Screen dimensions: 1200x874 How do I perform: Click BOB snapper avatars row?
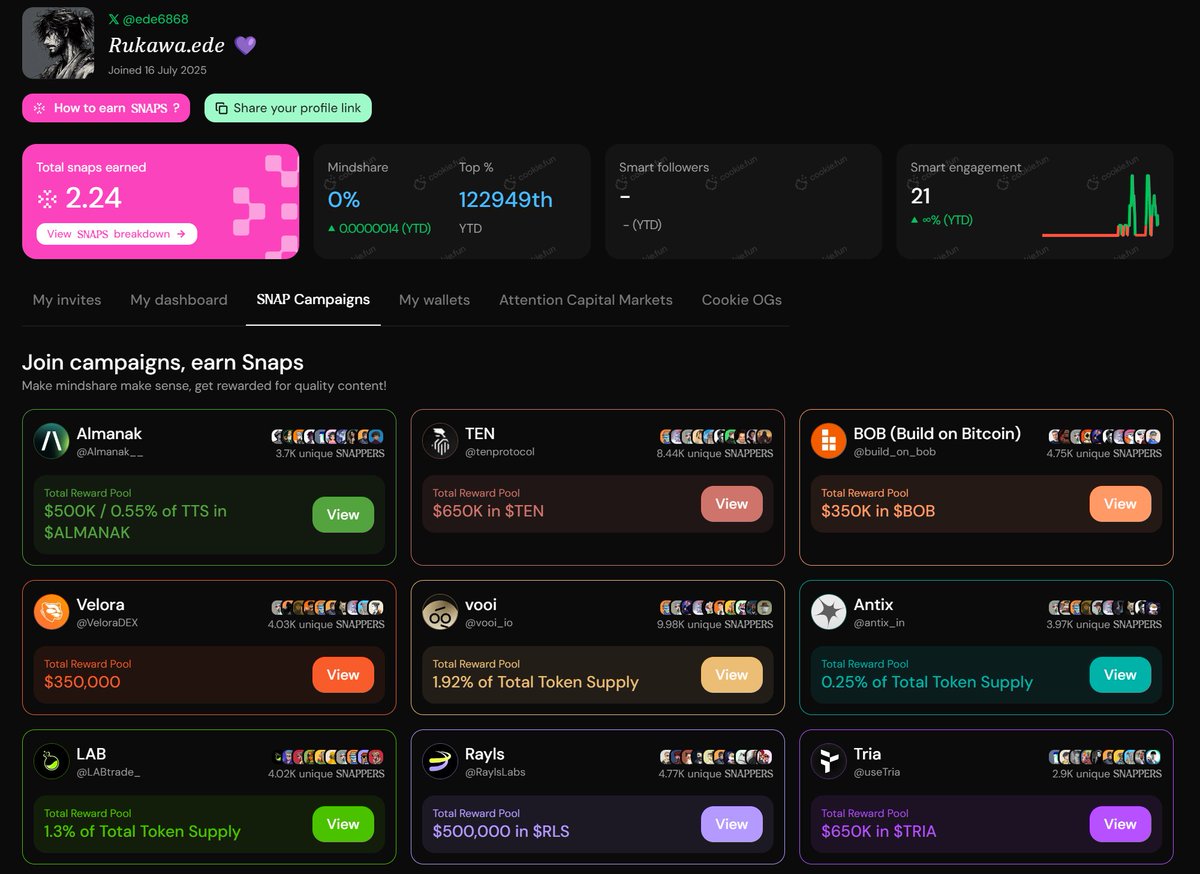point(1105,437)
